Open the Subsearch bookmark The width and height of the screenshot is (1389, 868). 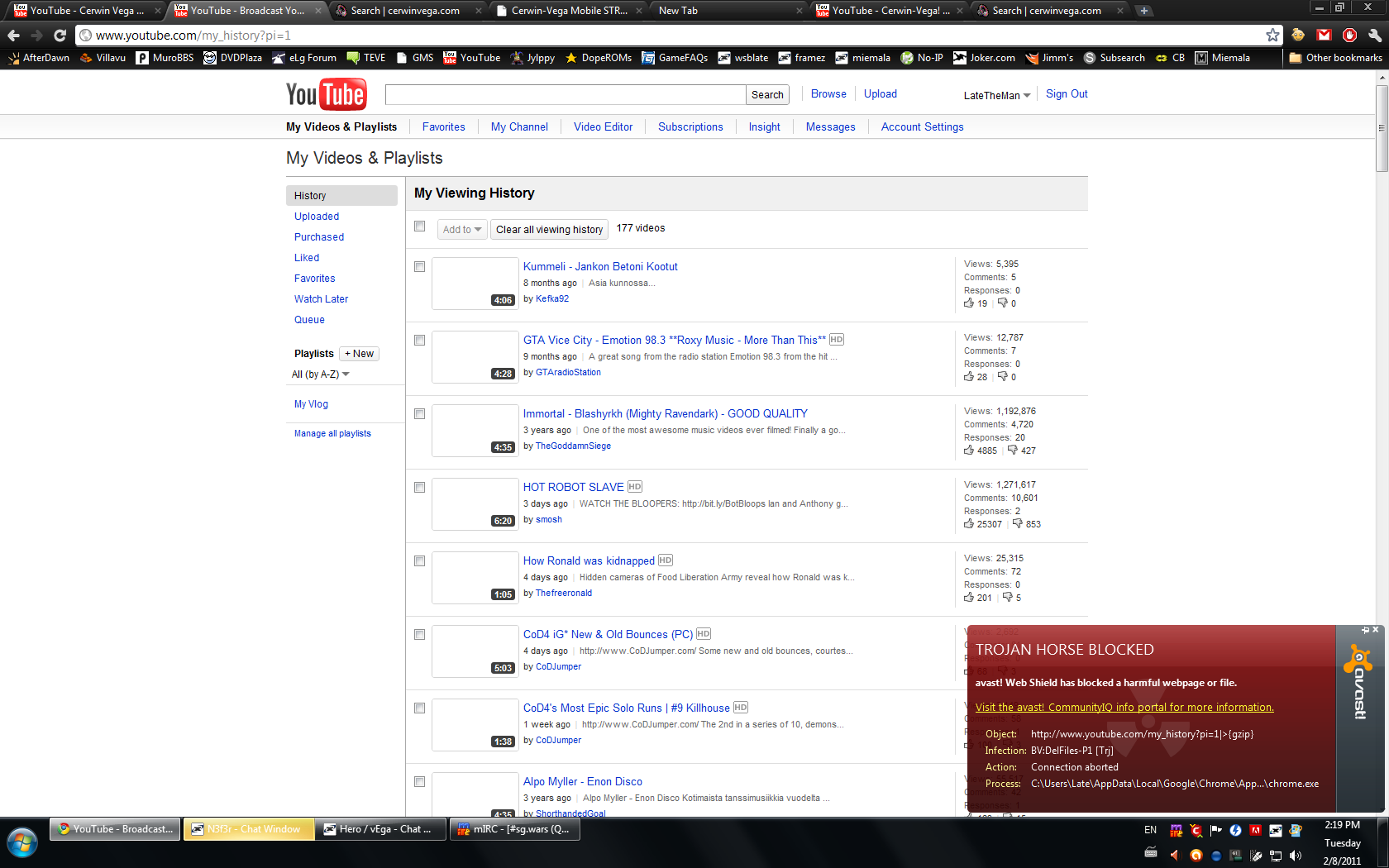click(x=1114, y=58)
